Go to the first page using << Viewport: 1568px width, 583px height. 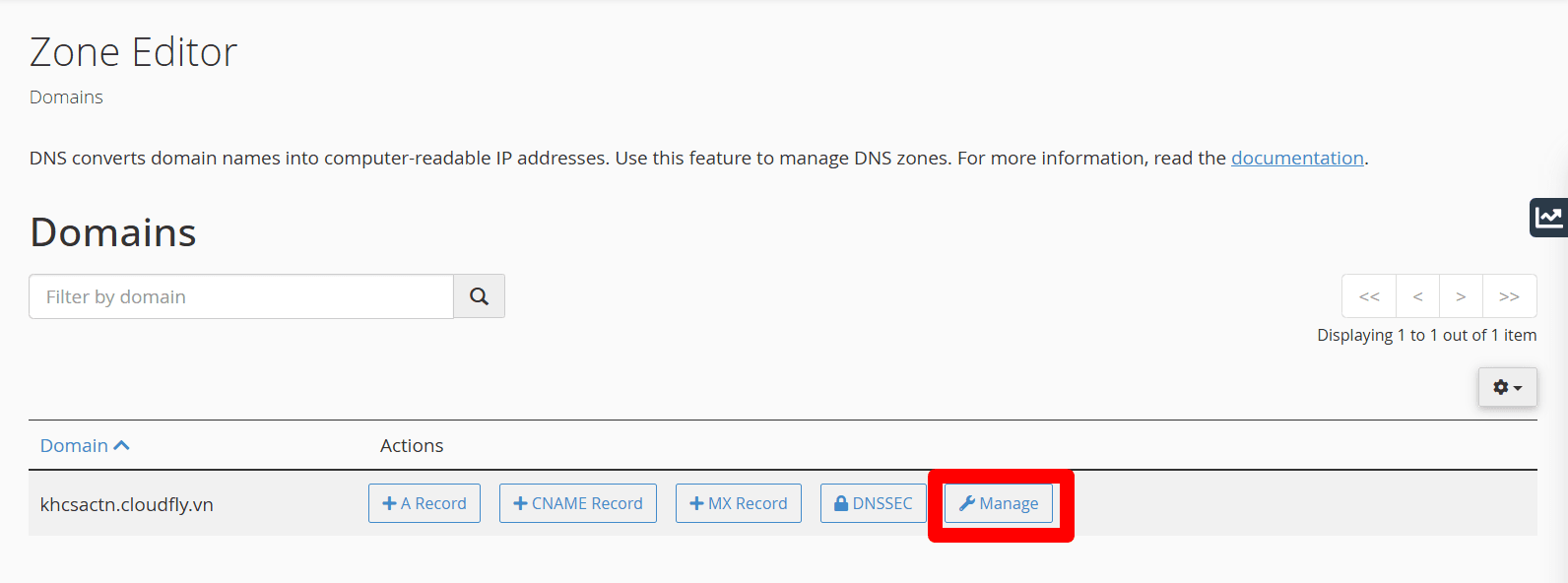1368,295
